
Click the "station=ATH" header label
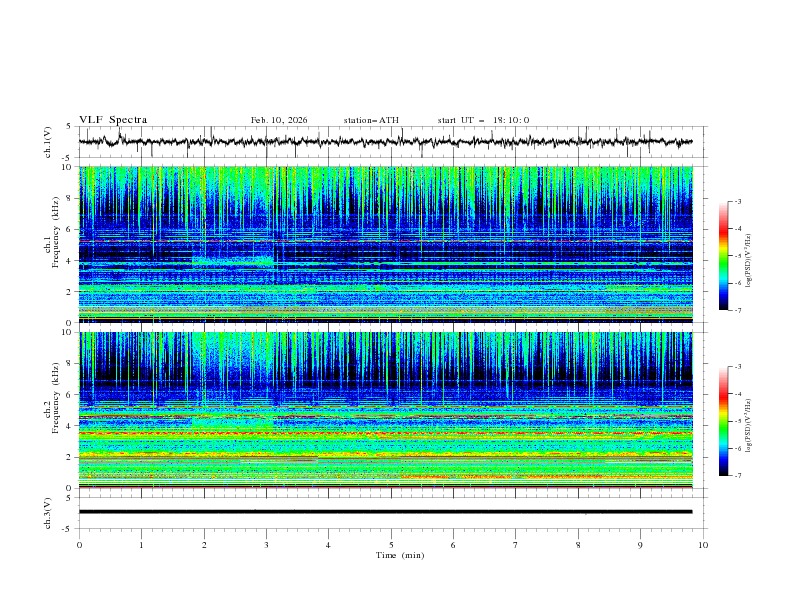(371, 120)
